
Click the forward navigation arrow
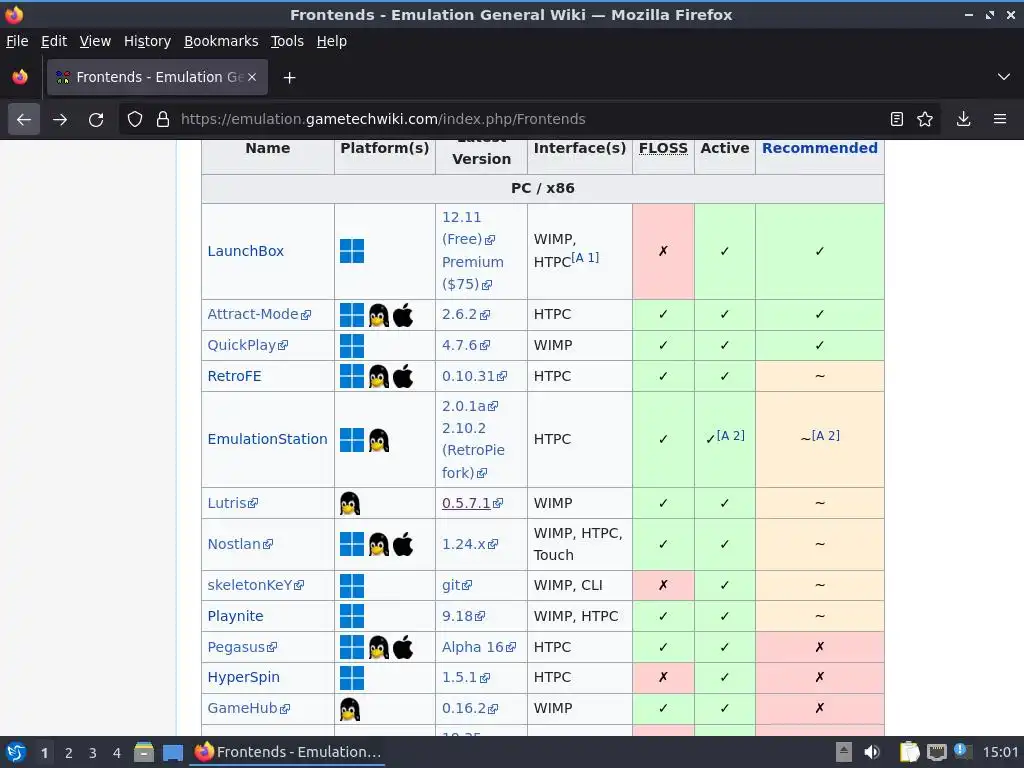point(60,119)
